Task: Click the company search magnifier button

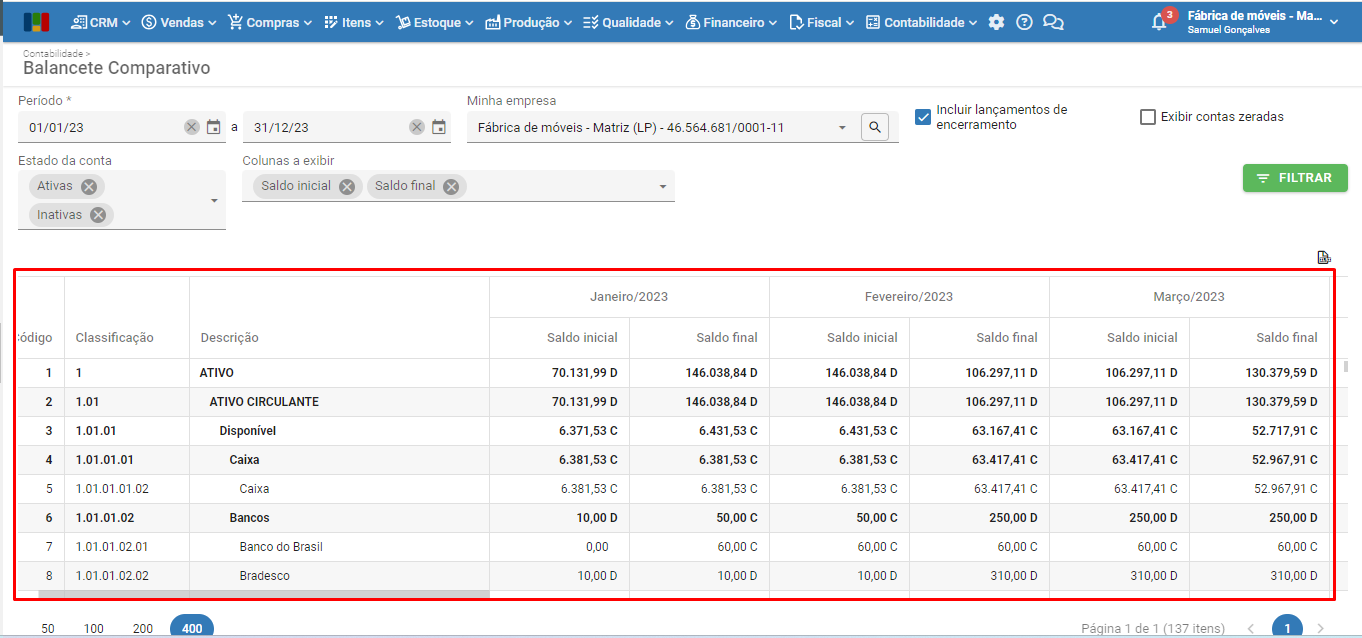Action: coord(875,127)
